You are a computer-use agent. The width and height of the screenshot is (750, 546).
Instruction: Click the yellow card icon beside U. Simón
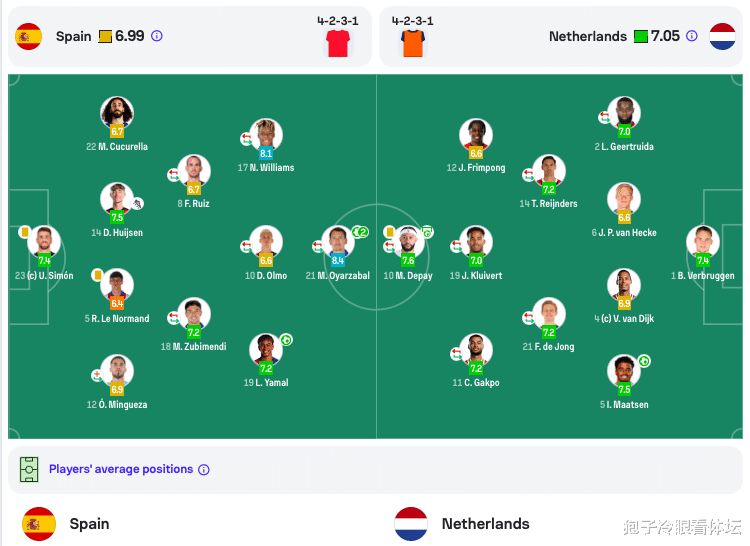24,232
